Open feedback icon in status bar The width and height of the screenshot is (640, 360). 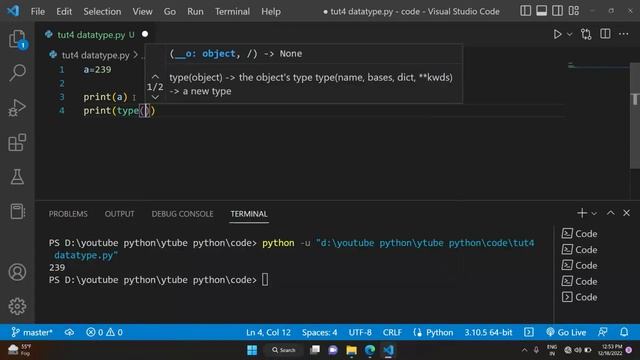tap(603, 332)
